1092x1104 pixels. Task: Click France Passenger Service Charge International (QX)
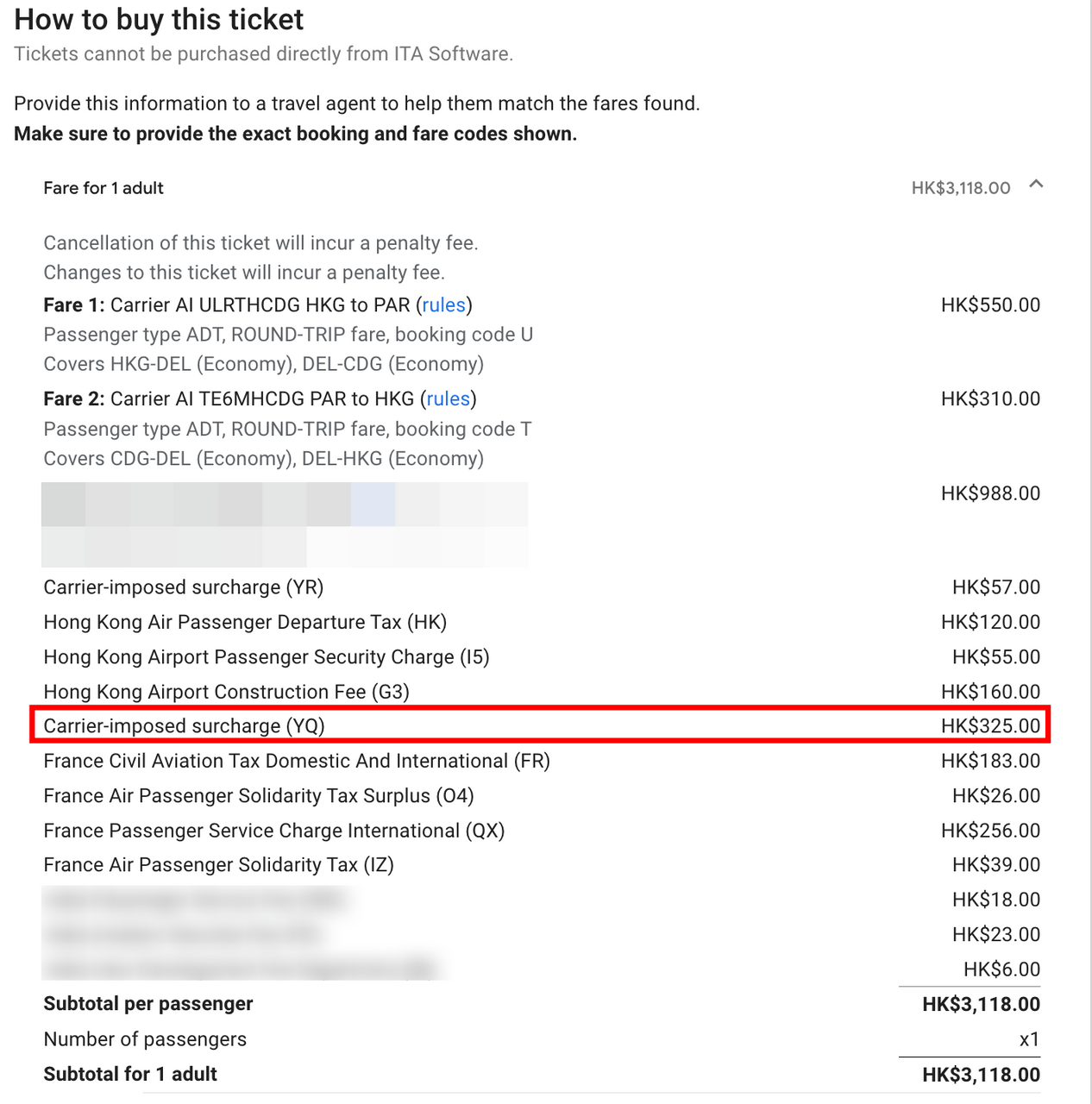click(x=273, y=831)
